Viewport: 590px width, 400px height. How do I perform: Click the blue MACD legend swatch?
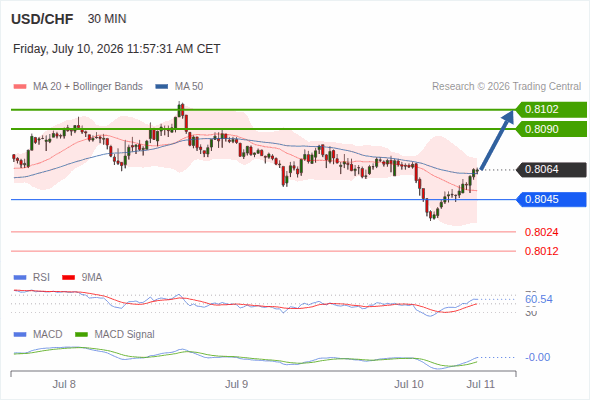coord(20,335)
